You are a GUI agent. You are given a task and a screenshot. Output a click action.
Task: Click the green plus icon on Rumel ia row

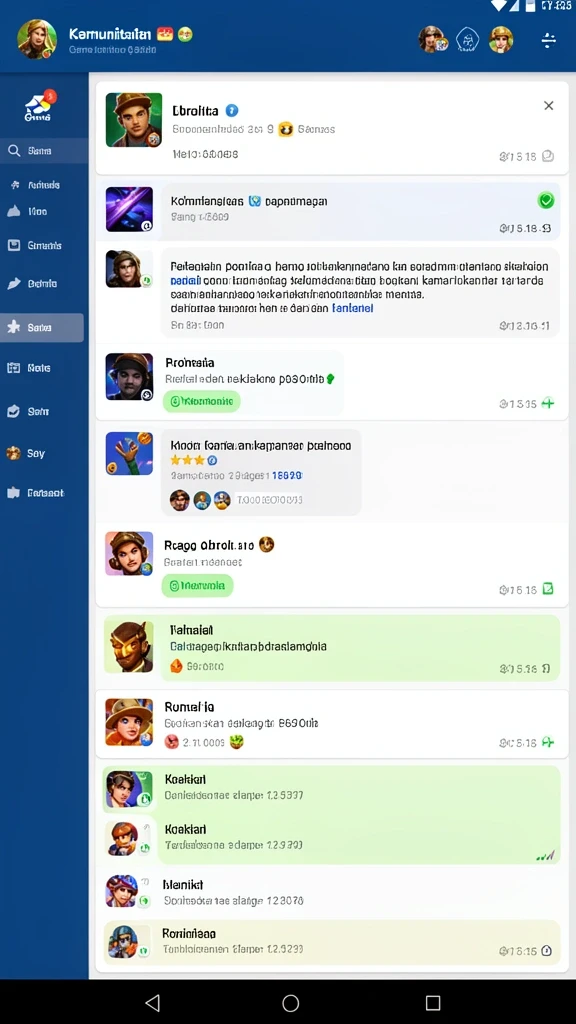click(548, 742)
